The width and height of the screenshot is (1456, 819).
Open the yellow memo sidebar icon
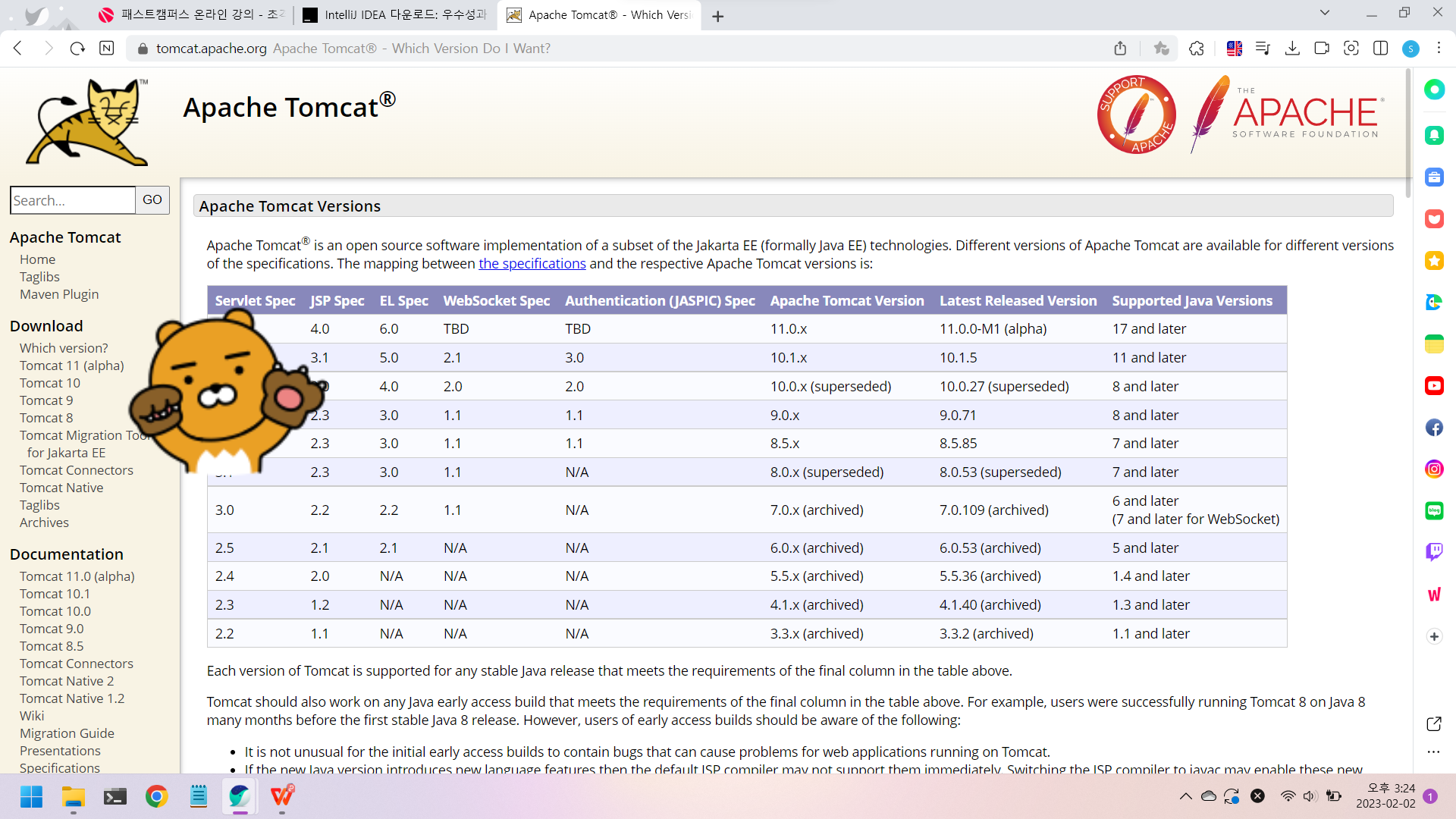(x=1434, y=344)
